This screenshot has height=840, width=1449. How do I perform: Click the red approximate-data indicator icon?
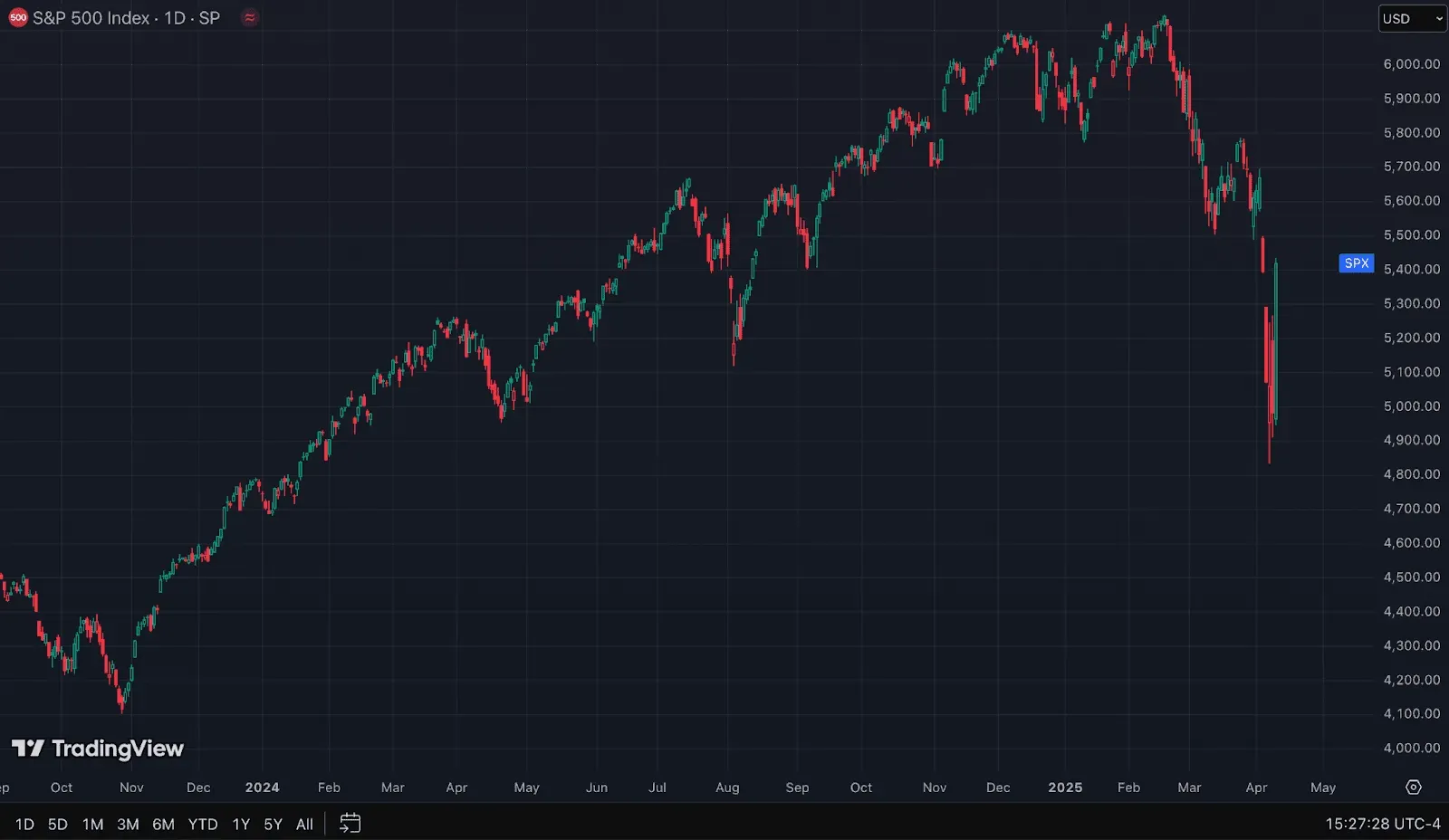tap(250, 18)
